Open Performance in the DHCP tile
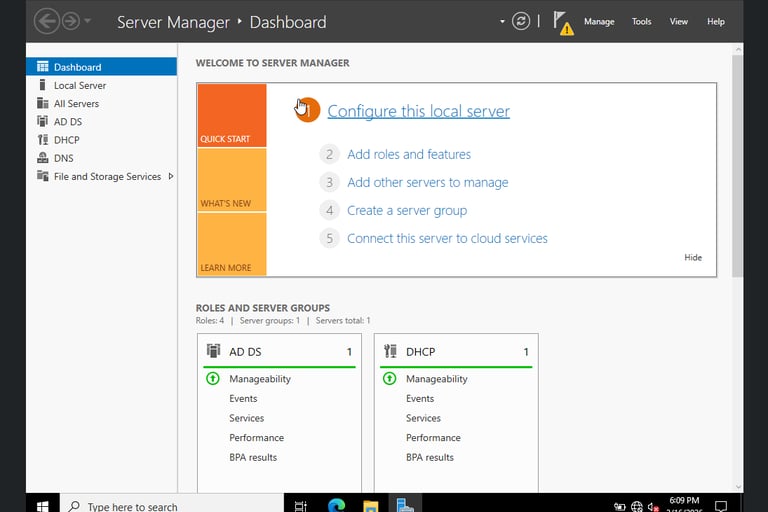The height and width of the screenshot is (512, 768). [x=433, y=438]
